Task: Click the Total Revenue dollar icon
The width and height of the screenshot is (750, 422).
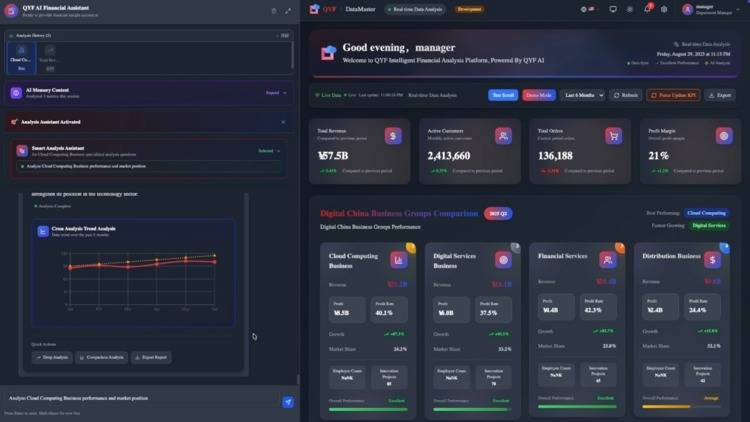Action: tap(393, 135)
